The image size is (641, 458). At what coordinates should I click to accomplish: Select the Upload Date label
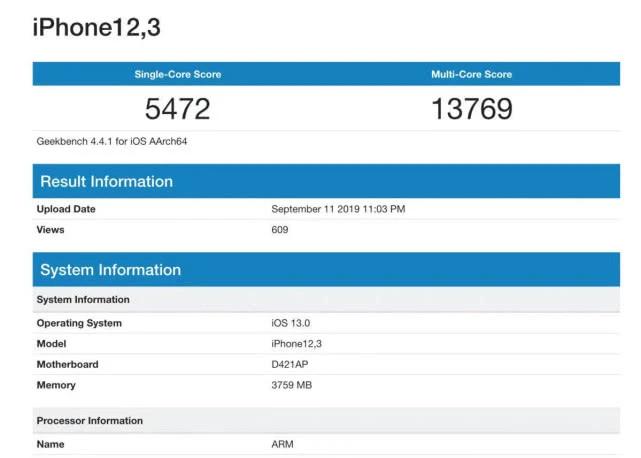click(66, 209)
